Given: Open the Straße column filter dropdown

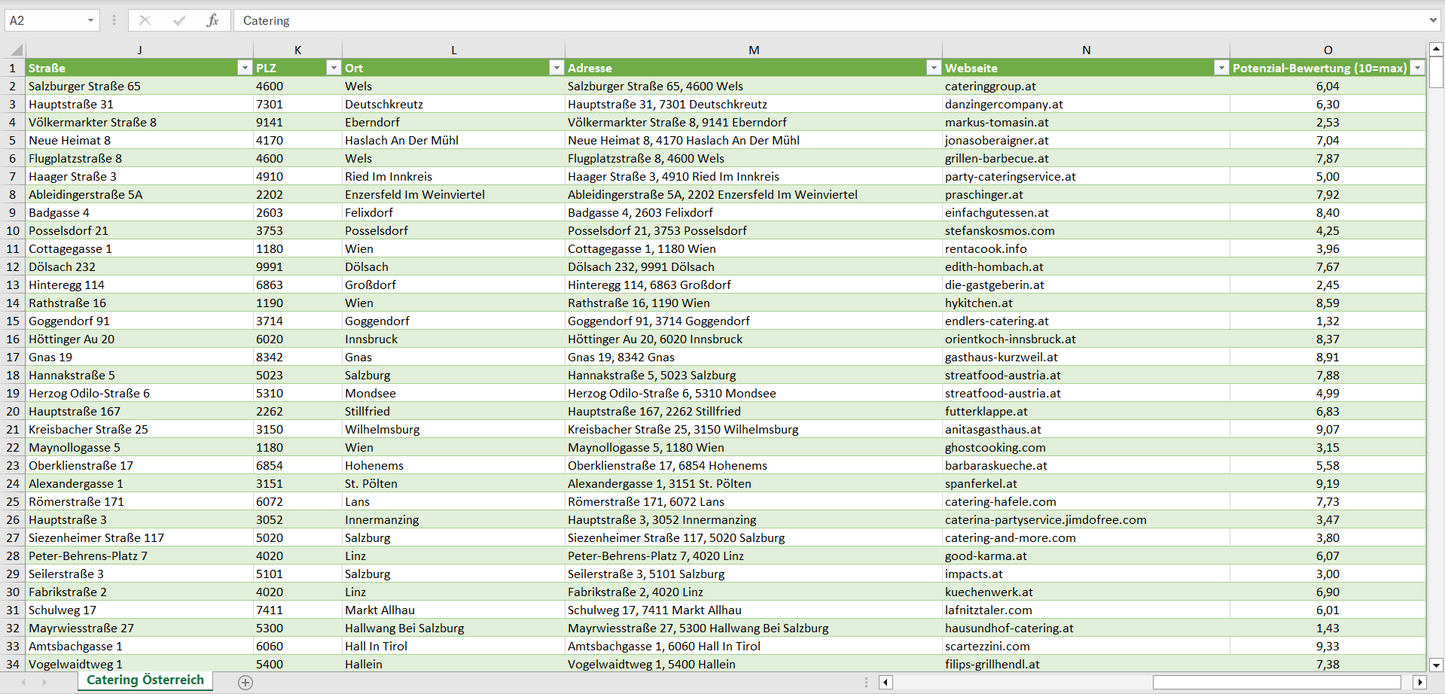Looking at the screenshot, I should point(245,67).
